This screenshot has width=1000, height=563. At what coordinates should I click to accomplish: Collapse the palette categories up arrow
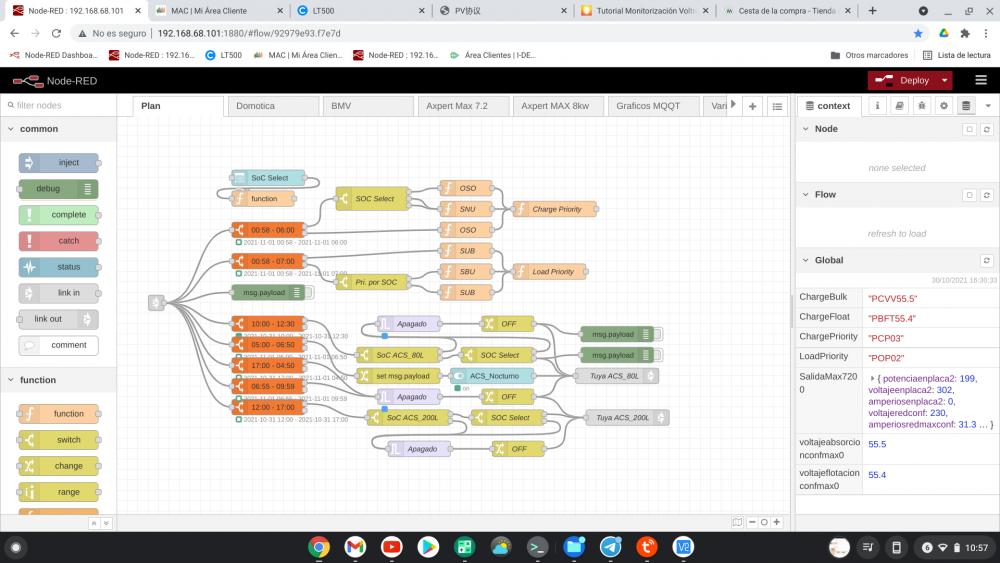tap(94, 523)
